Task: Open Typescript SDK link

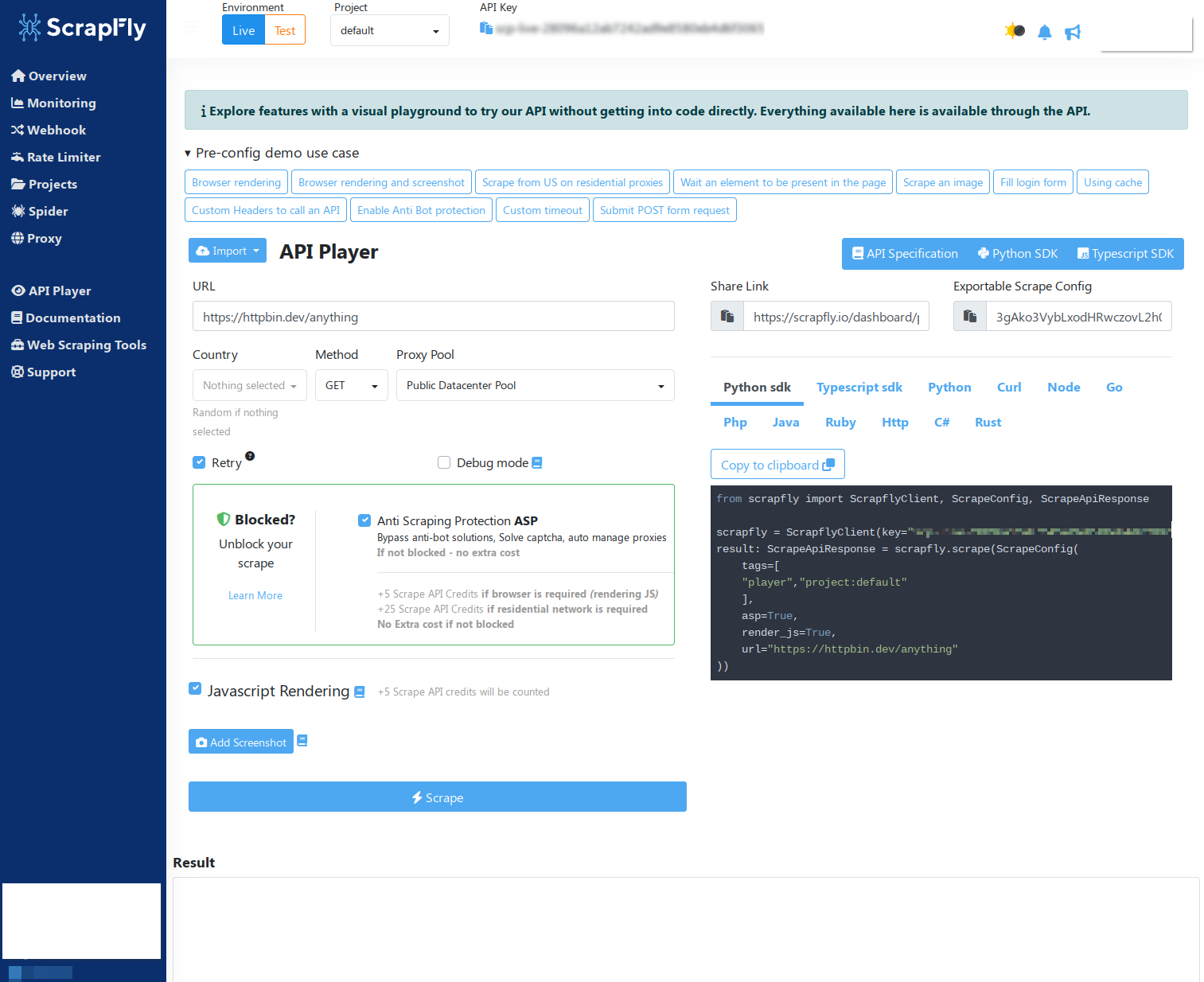Action: [x=1125, y=254]
